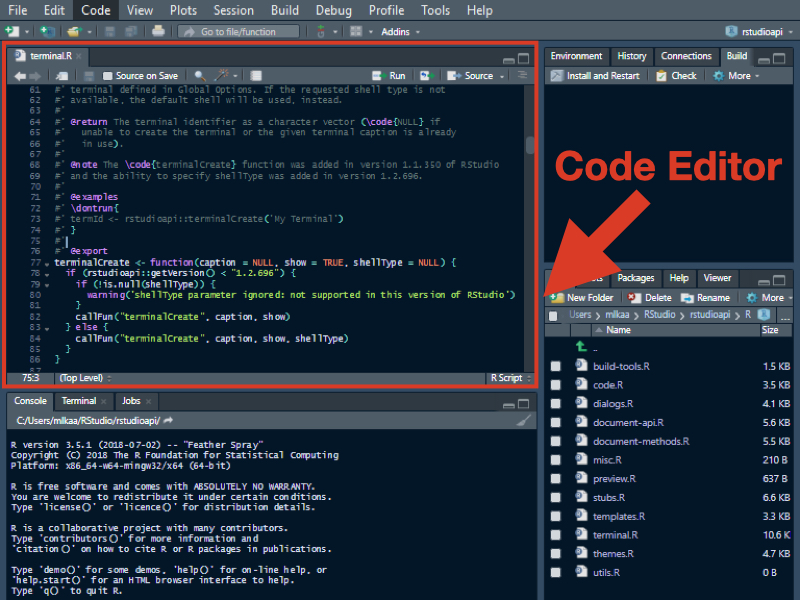The width and height of the screenshot is (800, 600).
Task: Click the editor vertical scrollbar thumb
Action: coord(530,145)
